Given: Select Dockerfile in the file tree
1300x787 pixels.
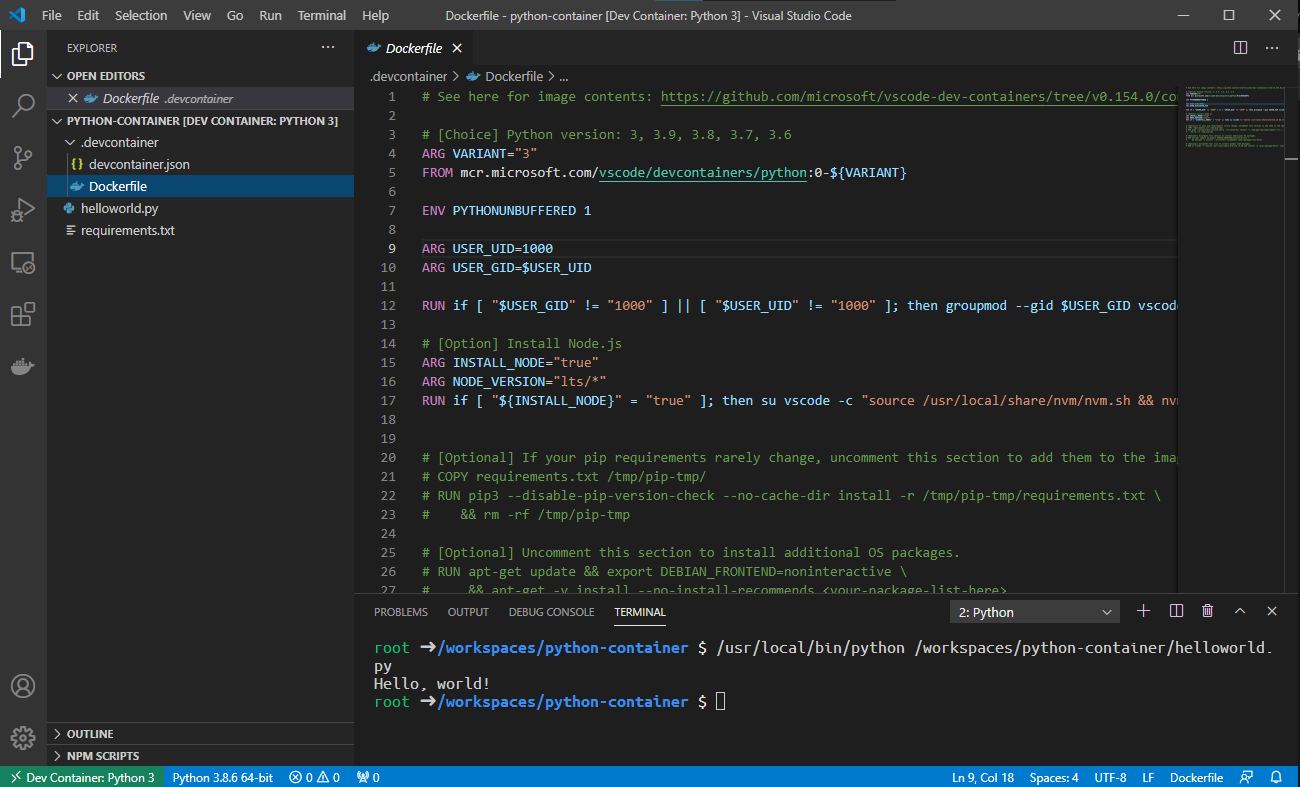Looking at the screenshot, I should (x=200, y=186).
